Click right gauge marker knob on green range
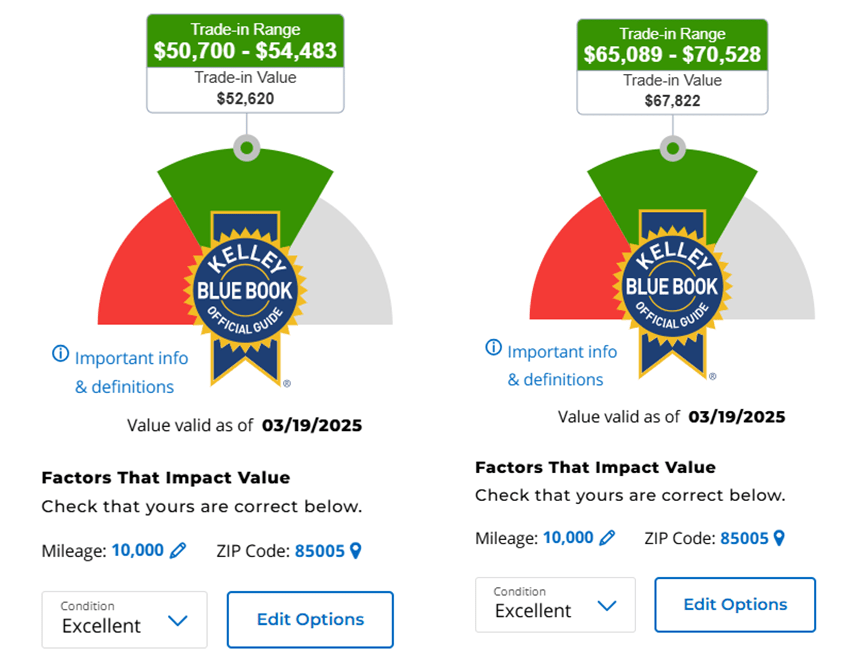This screenshot has height=656, width=844. [x=673, y=148]
